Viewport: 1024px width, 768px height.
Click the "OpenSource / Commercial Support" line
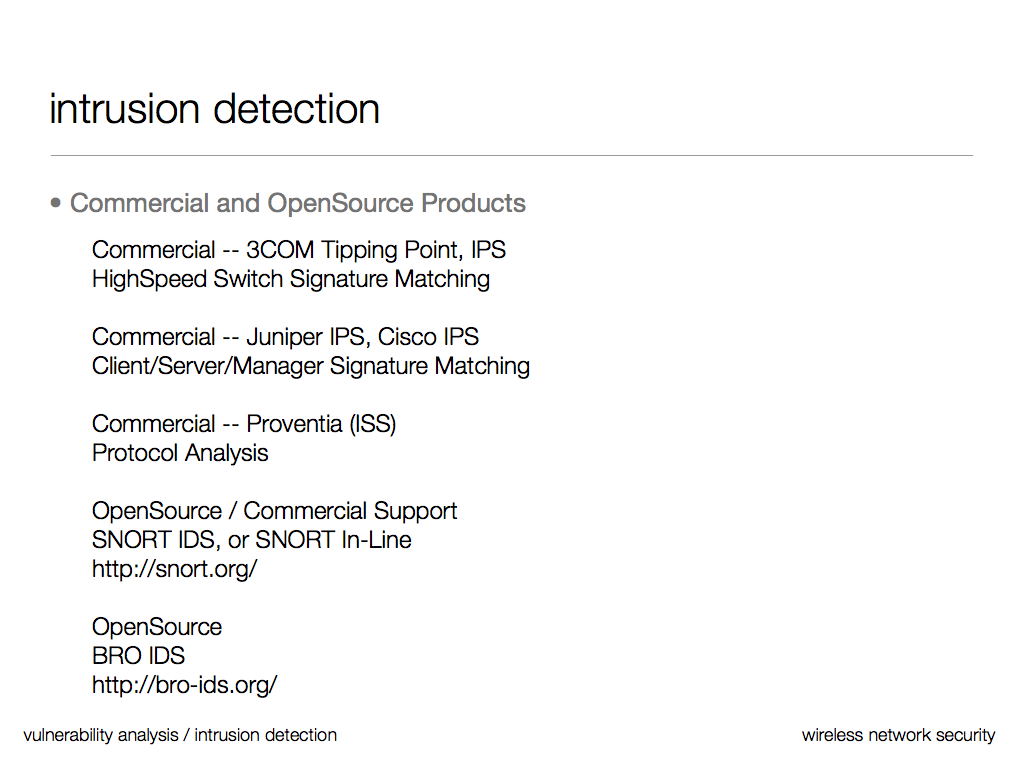275,510
